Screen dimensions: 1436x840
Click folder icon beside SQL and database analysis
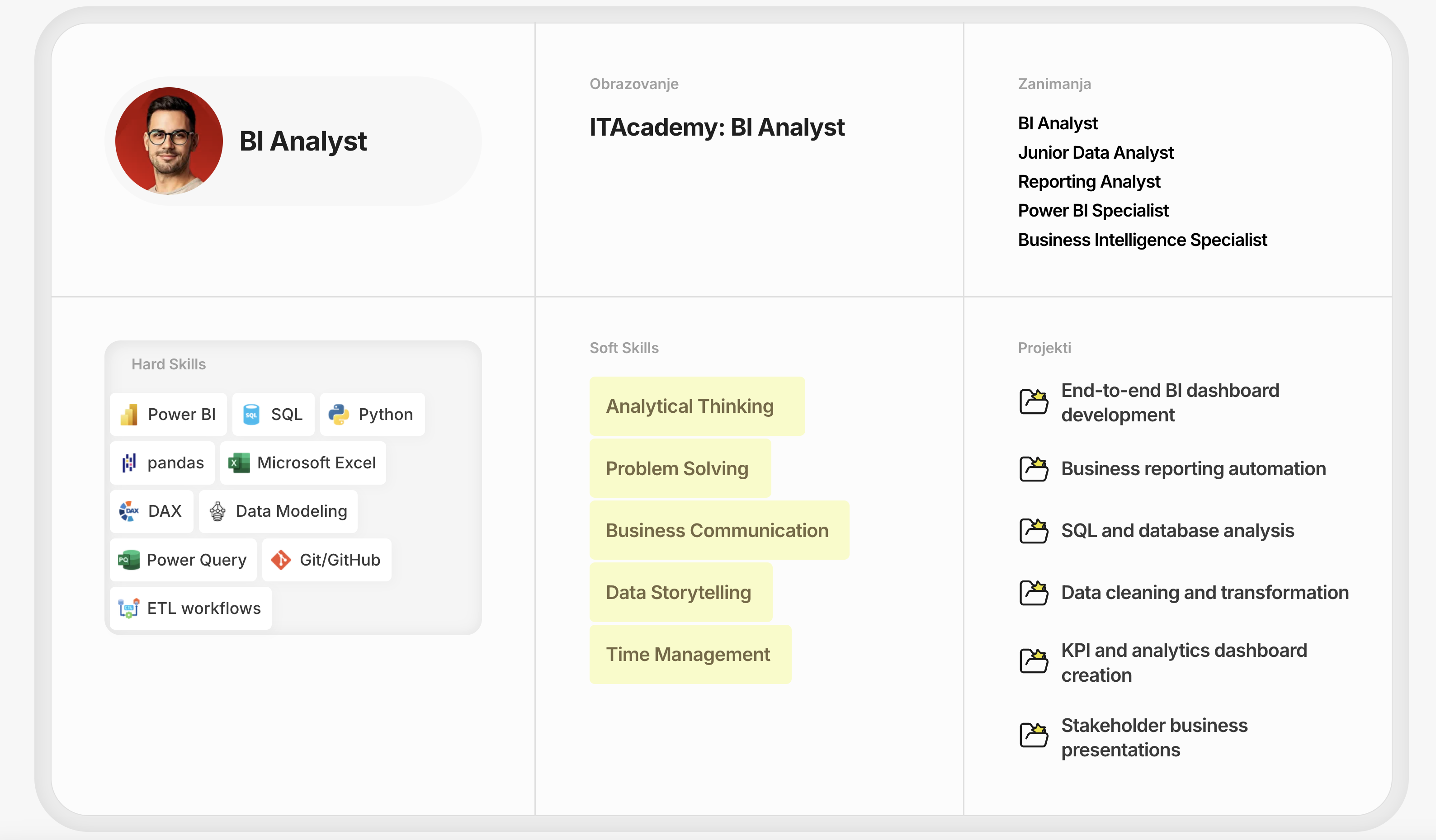1034,531
